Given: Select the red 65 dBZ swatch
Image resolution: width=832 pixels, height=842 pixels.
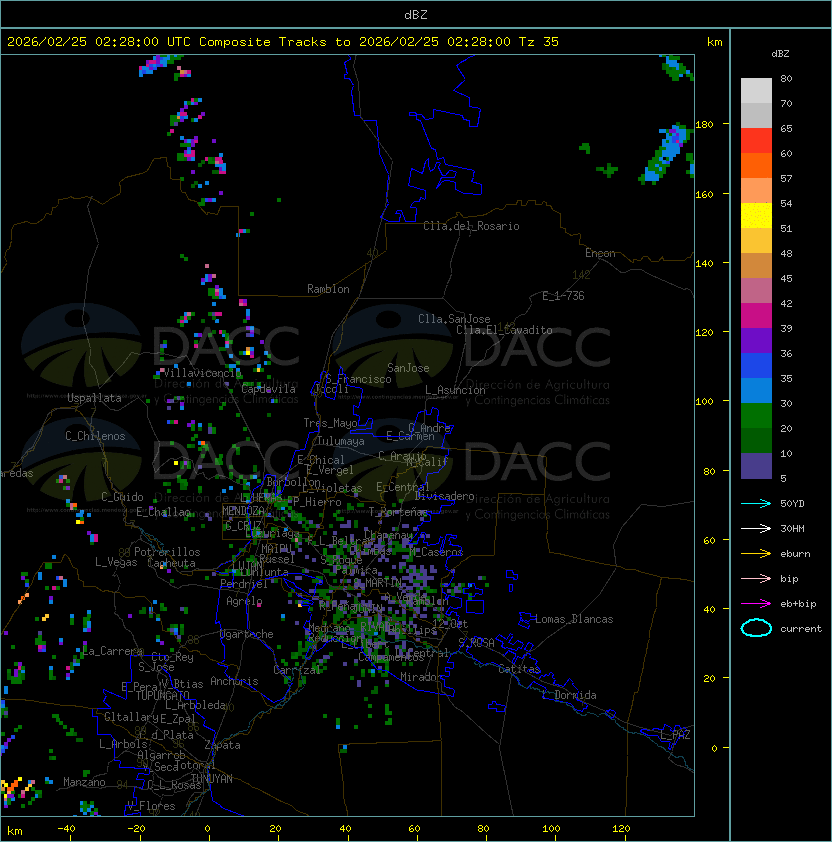Looking at the screenshot, I should point(756,141).
